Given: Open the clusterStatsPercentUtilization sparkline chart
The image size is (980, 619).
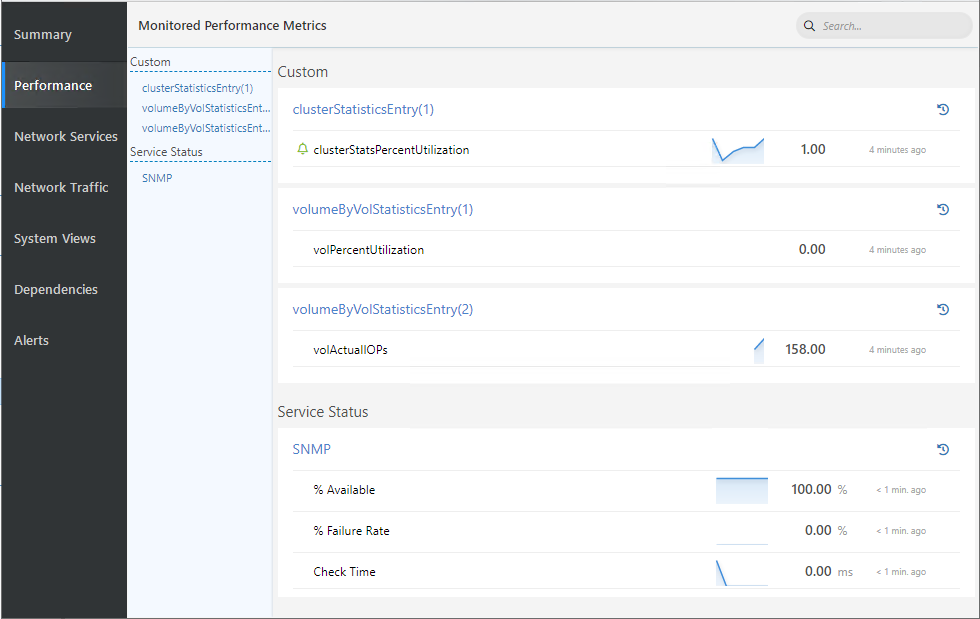Looking at the screenshot, I should (738, 150).
